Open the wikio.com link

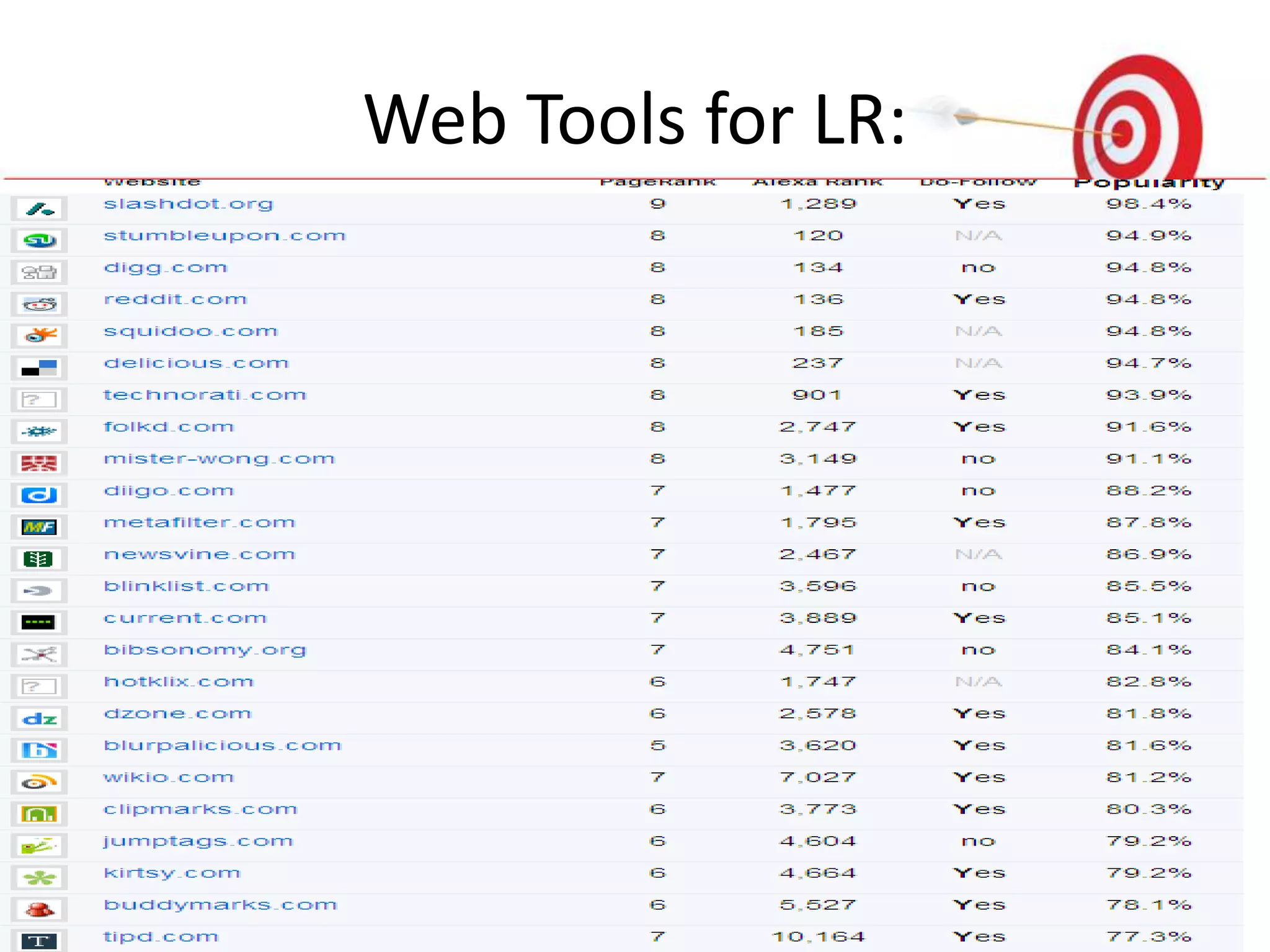tap(169, 777)
